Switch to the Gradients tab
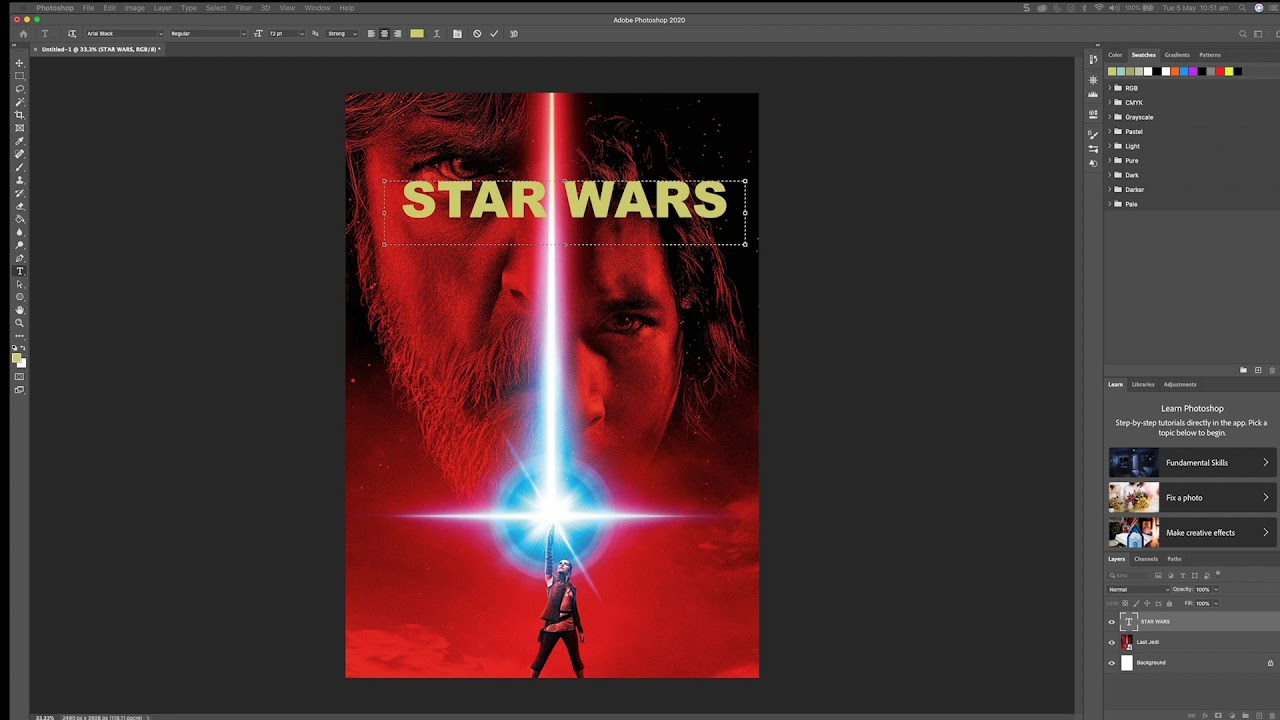 [1177, 55]
